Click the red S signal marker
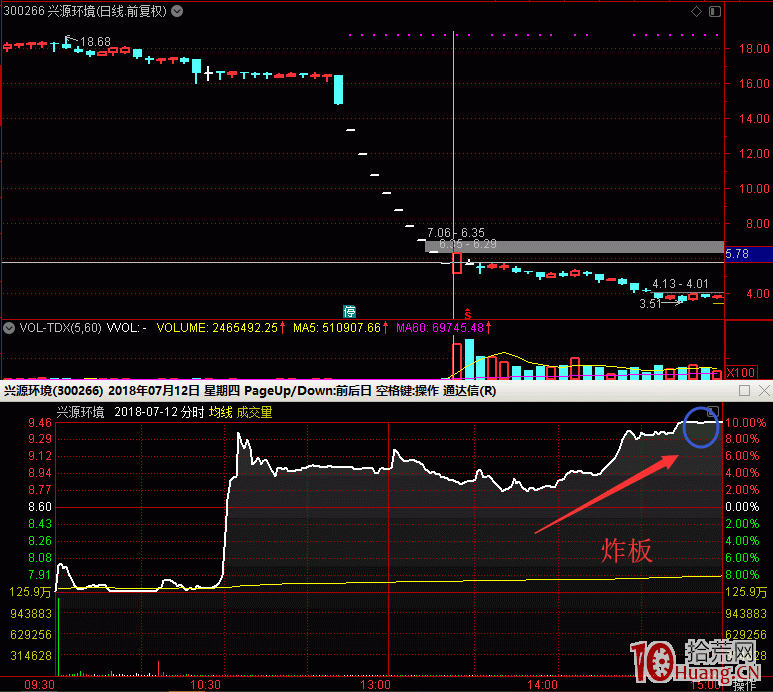This screenshot has width=773, height=692. (x=468, y=314)
